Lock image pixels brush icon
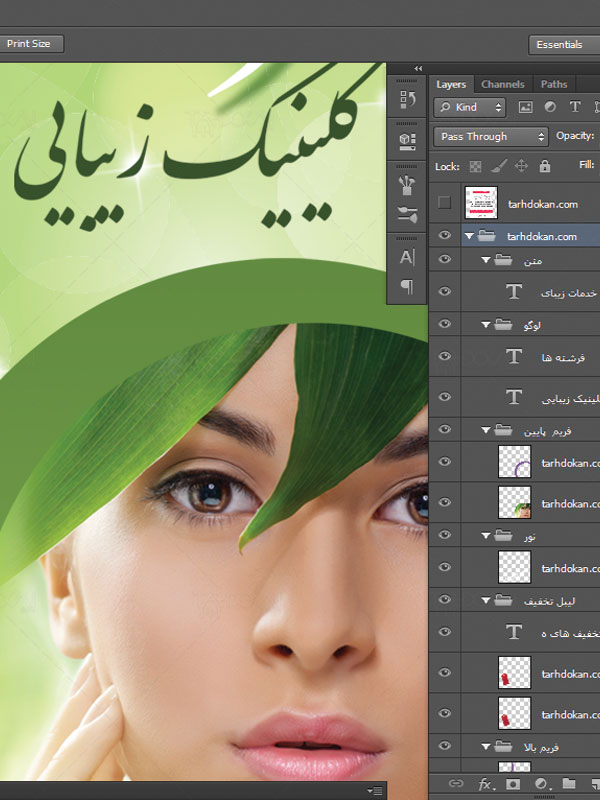The width and height of the screenshot is (600, 800). (x=498, y=166)
